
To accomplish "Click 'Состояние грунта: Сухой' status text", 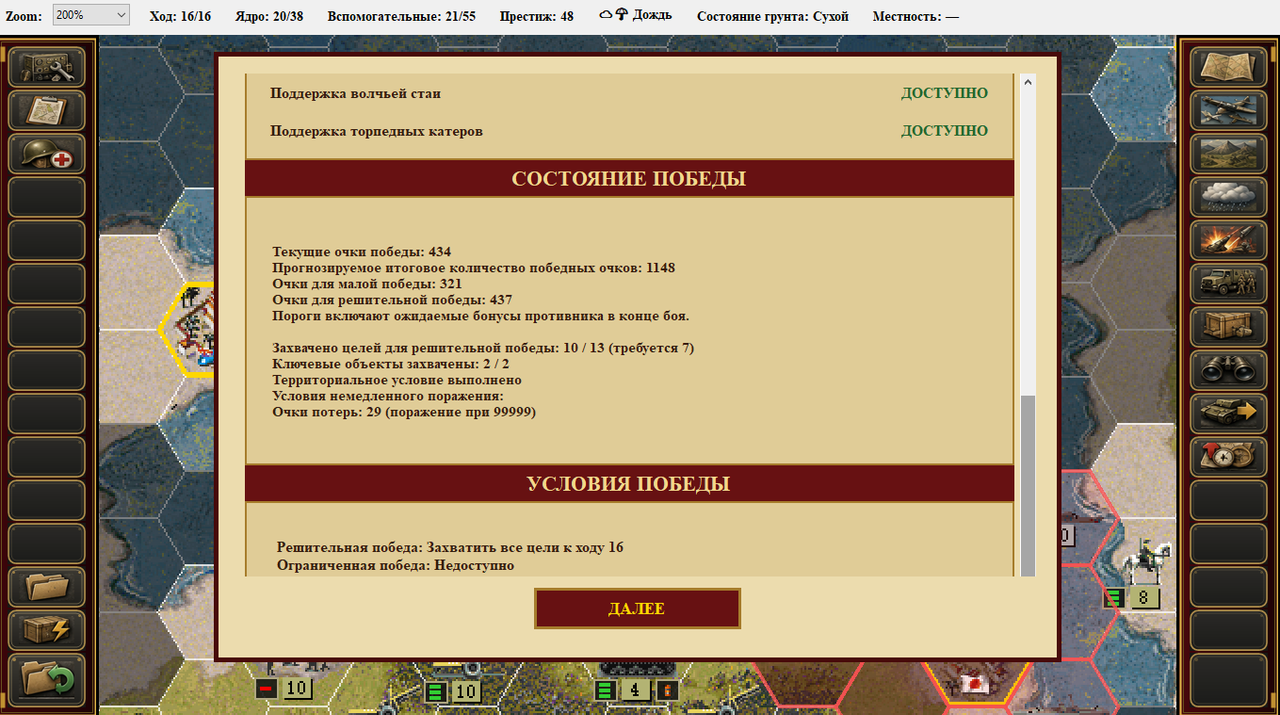I will coord(773,16).
